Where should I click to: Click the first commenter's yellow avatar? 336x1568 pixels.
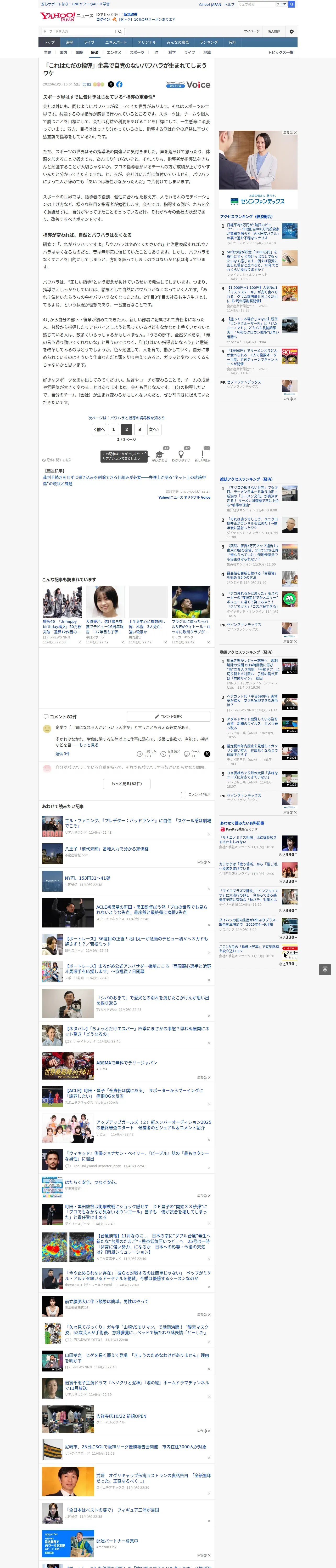(47, 729)
